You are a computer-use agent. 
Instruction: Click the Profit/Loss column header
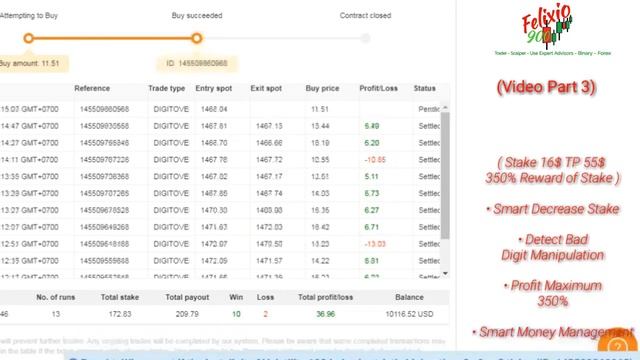[x=378, y=89]
